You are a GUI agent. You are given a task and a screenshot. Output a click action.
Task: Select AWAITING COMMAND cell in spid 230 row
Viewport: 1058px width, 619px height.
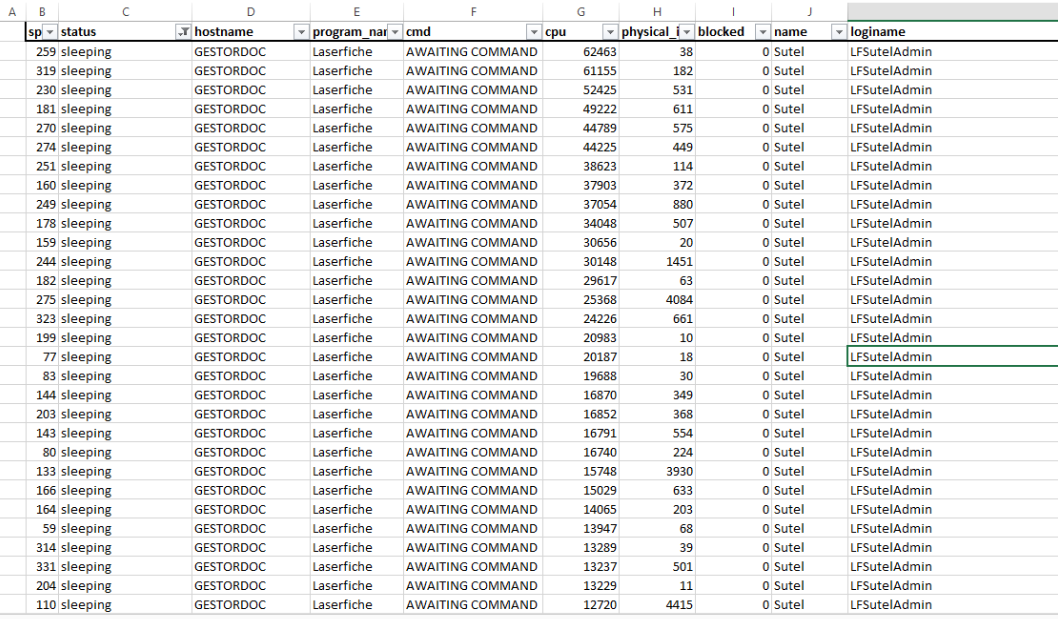click(474, 90)
